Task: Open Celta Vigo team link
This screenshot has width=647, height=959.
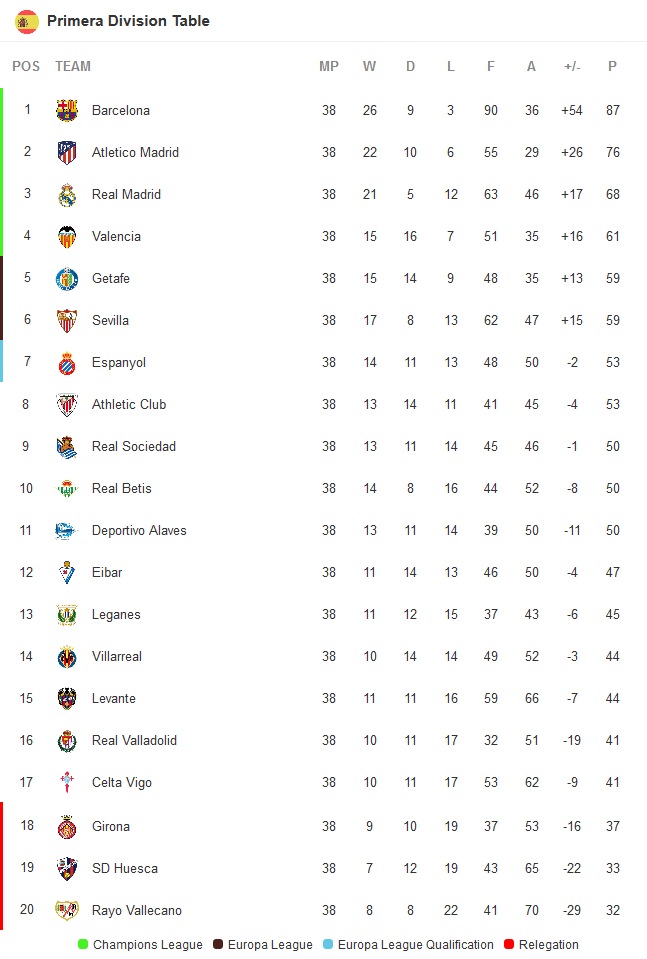Action: [121, 782]
